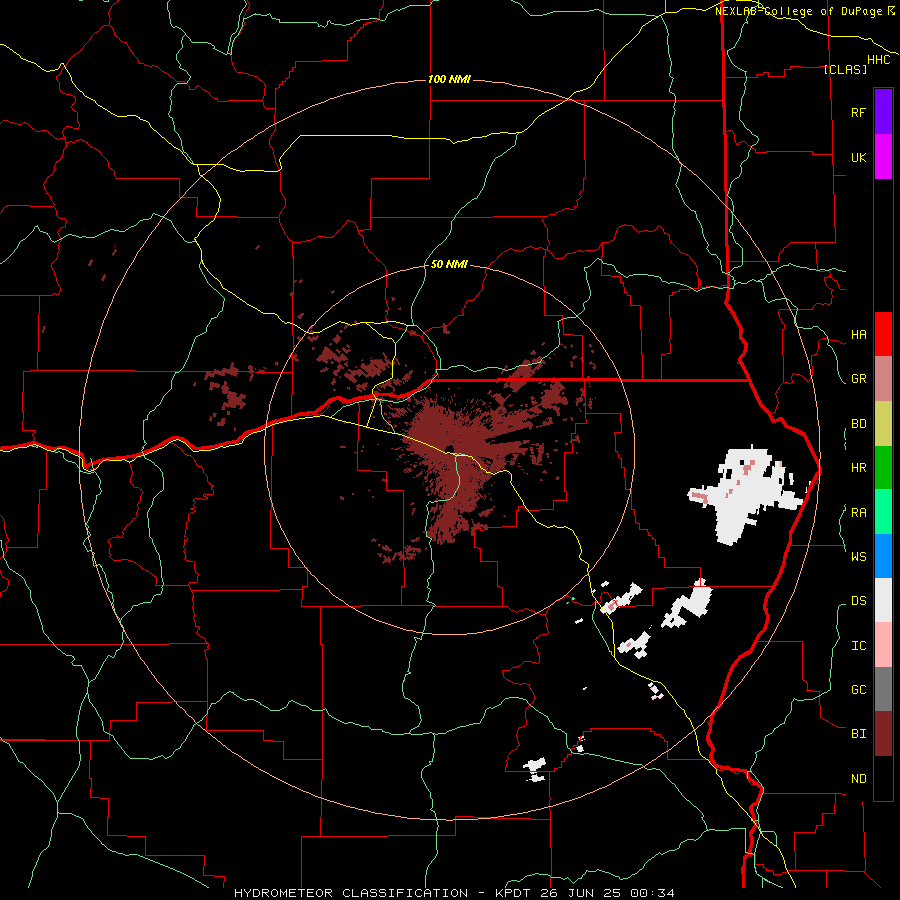The image size is (900, 900).
Task: Click the BD yellow legend color swatch
Action: pyautogui.click(x=883, y=424)
